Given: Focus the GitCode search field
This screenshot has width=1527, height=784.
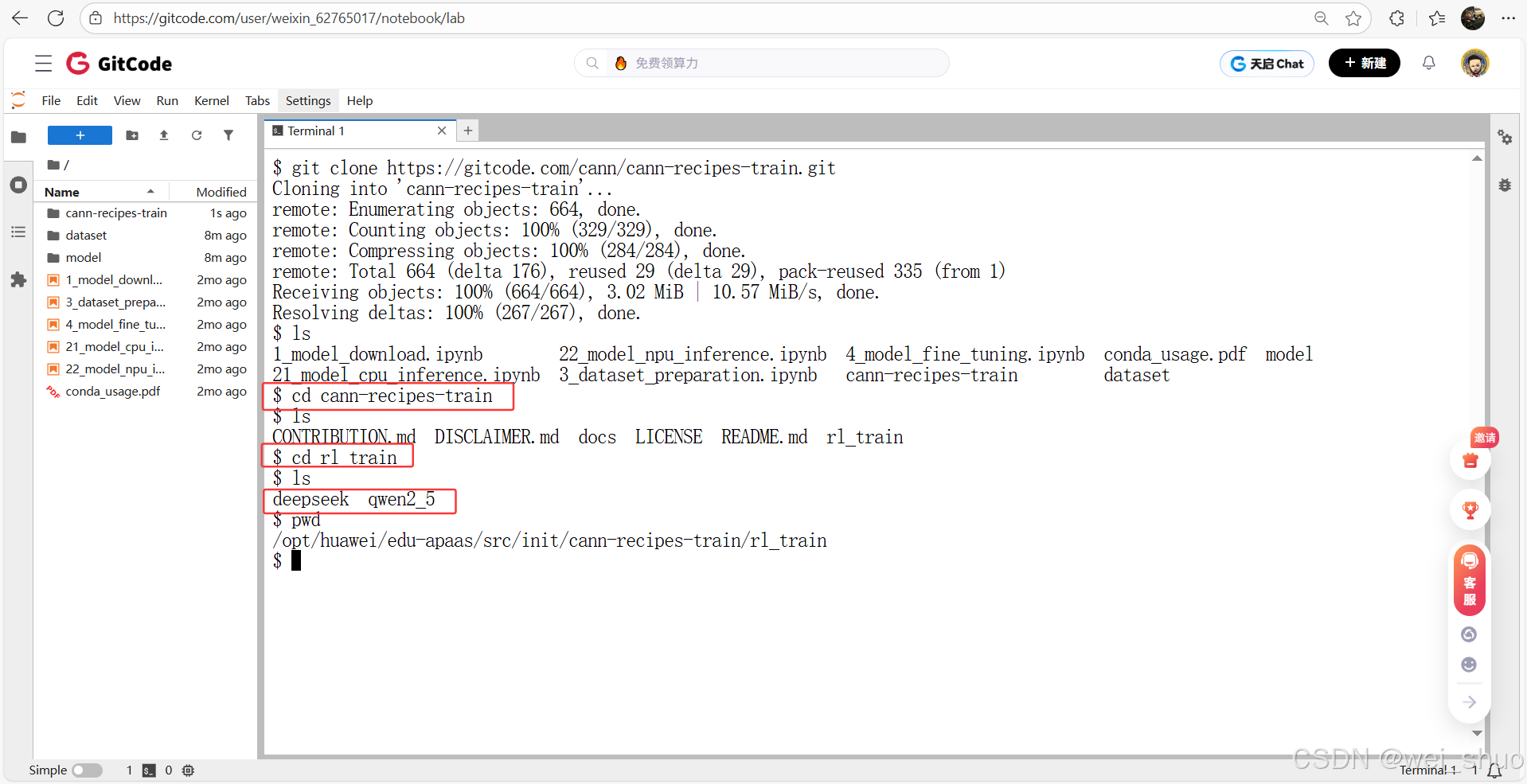Looking at the screenshot, I should pos(762,63).
